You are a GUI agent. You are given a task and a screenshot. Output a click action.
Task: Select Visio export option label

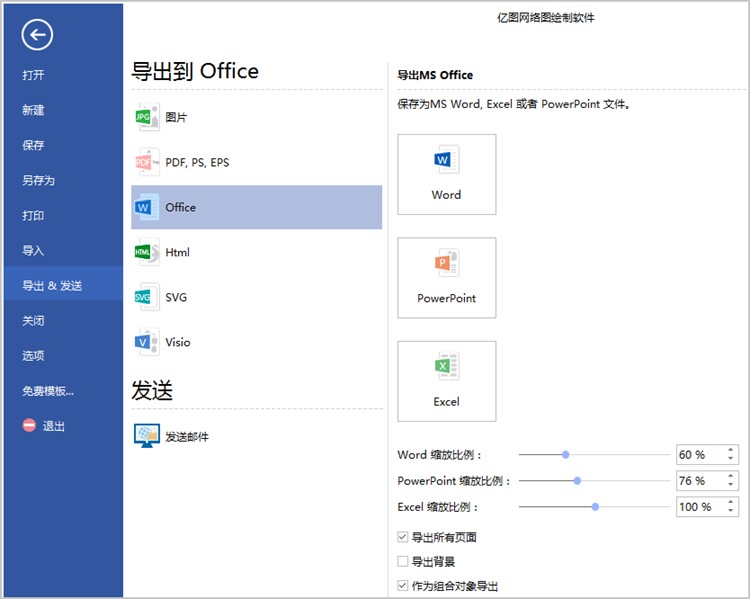click(178, 342)
